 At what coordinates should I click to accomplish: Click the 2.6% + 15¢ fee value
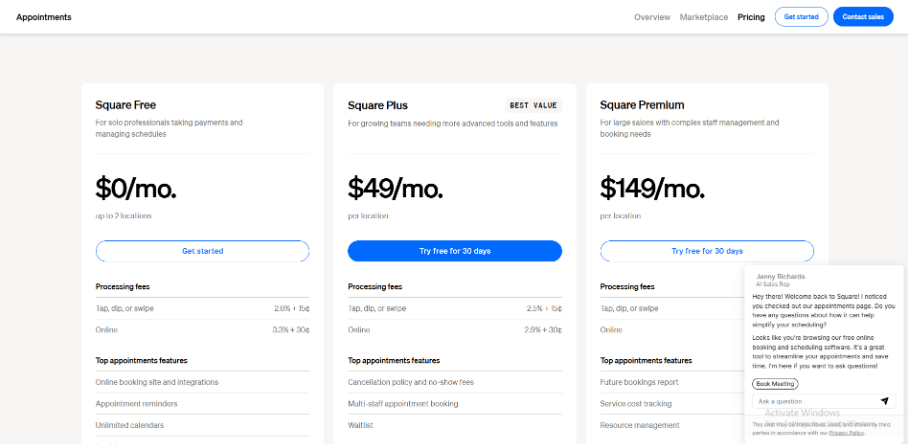[x=292, y=309]
